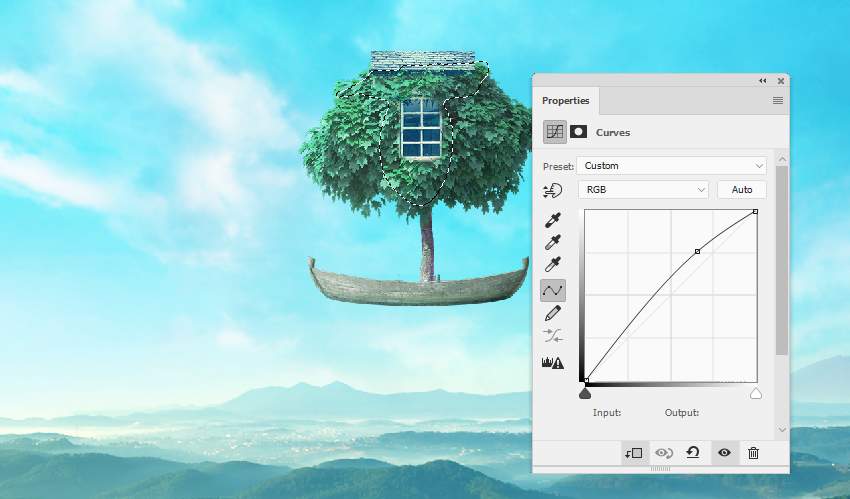Reset Curves to adjustment defaults
Screen dimensions: 850x499
click(693, 452)
